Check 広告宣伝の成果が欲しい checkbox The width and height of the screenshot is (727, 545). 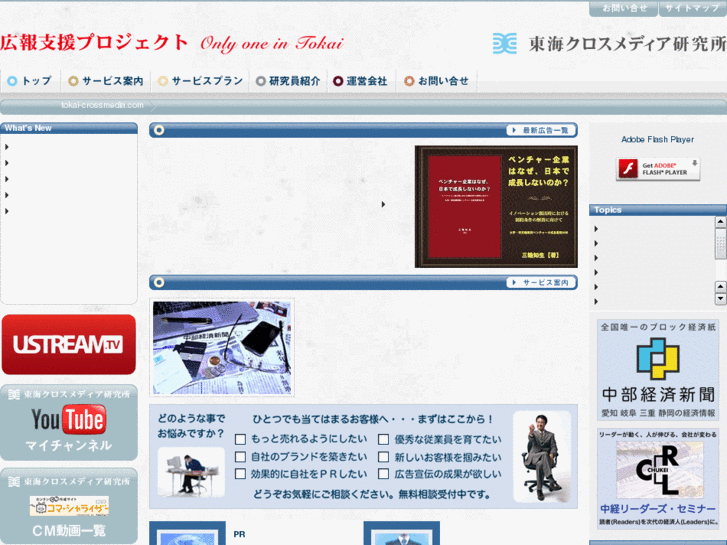tap(383, 474)
